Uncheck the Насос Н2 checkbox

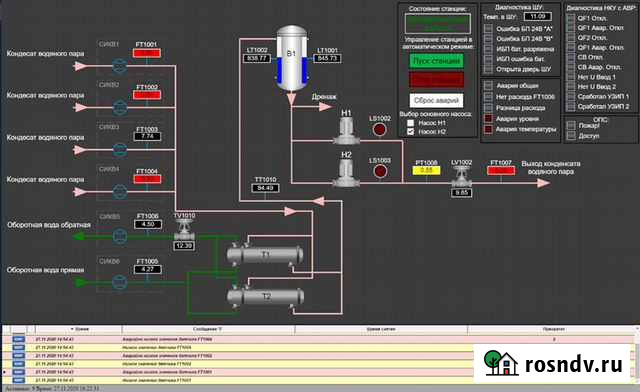pos(411,131)
